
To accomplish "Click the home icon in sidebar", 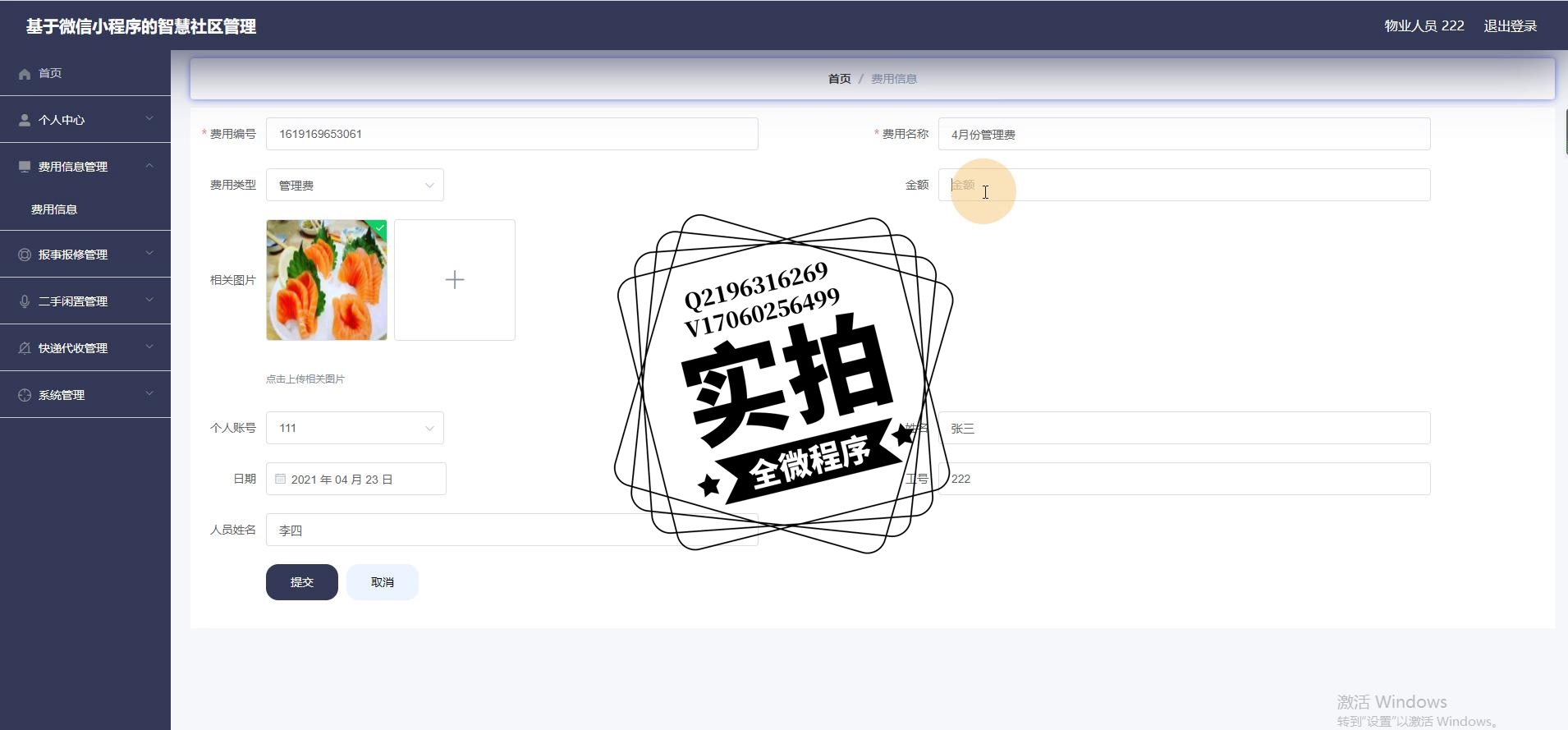I will (25, 74).
